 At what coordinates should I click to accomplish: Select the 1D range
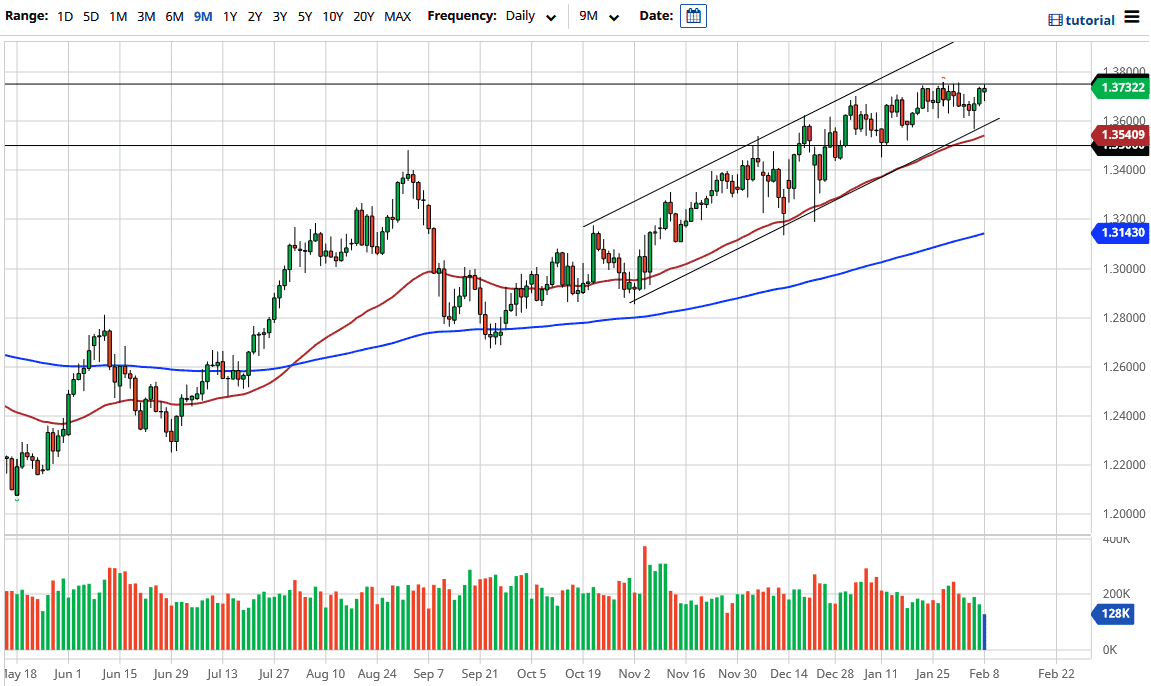coord(65,16)
